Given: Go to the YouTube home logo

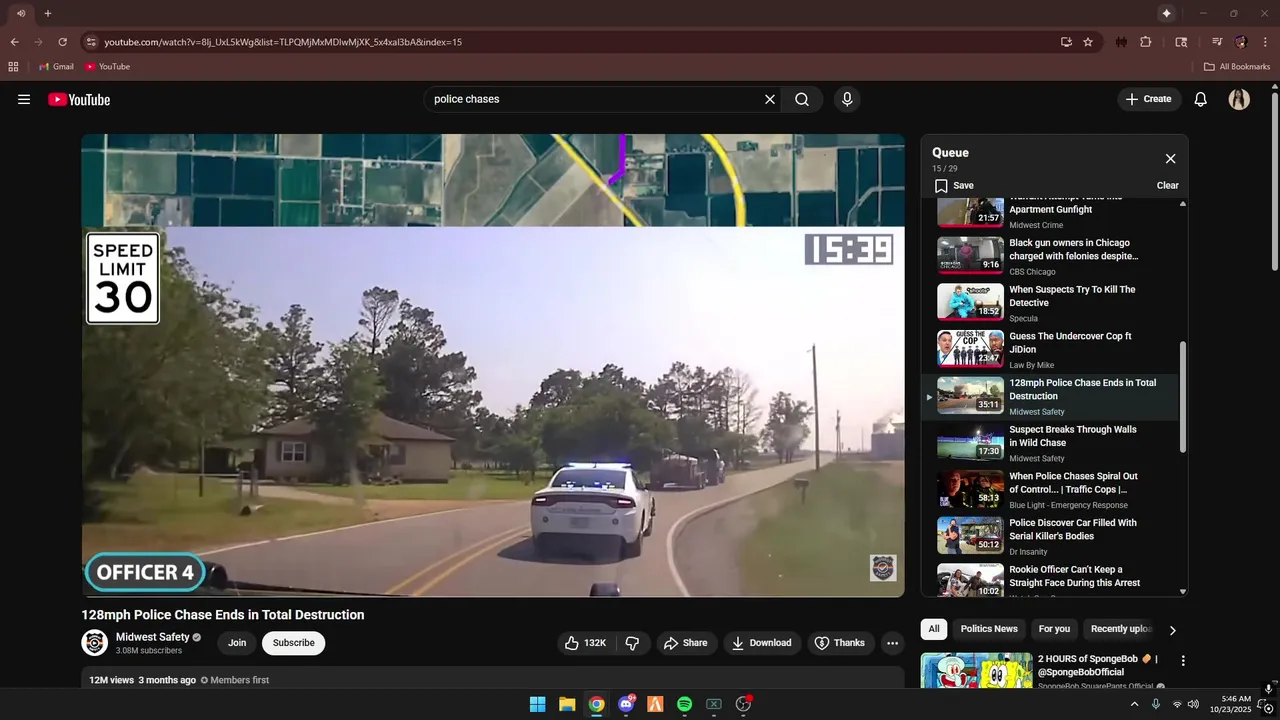Looking at the screenshot, I should point(79,99).
